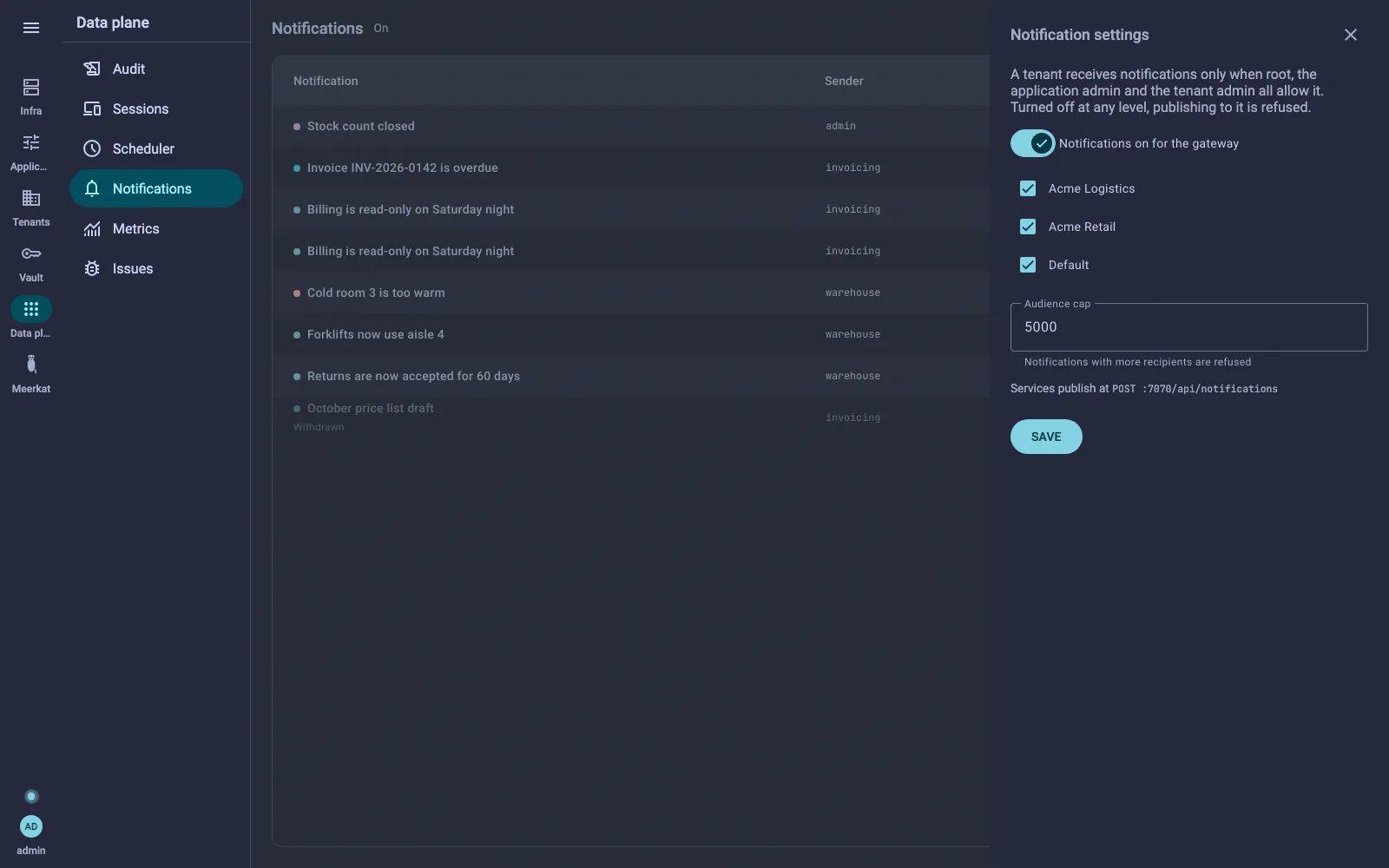Go to Sessions page
This screenshot has height=868, width=1389.
pyautogui.click(x=156, y=108)
